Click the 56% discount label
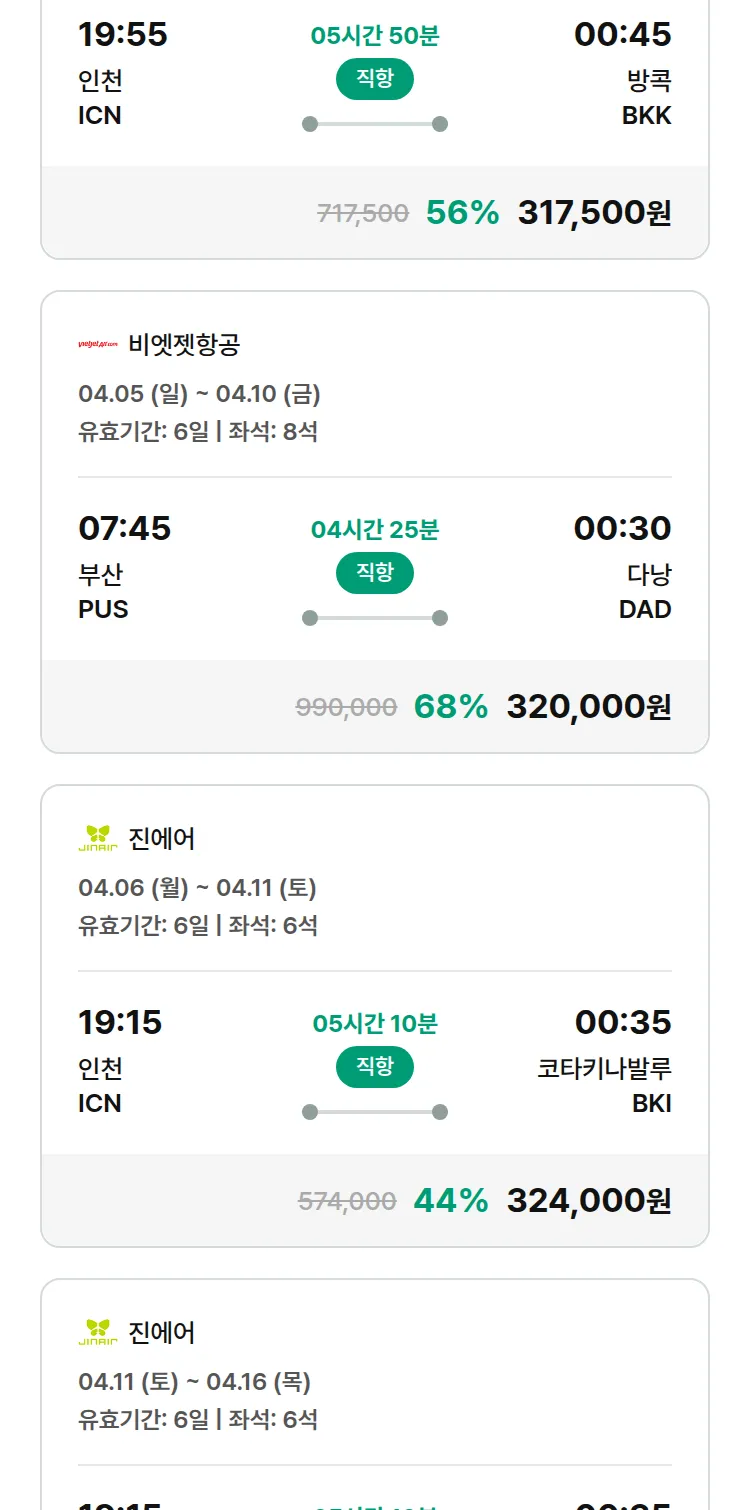This screenshot has height=1510, width=750. pos(462,213)
